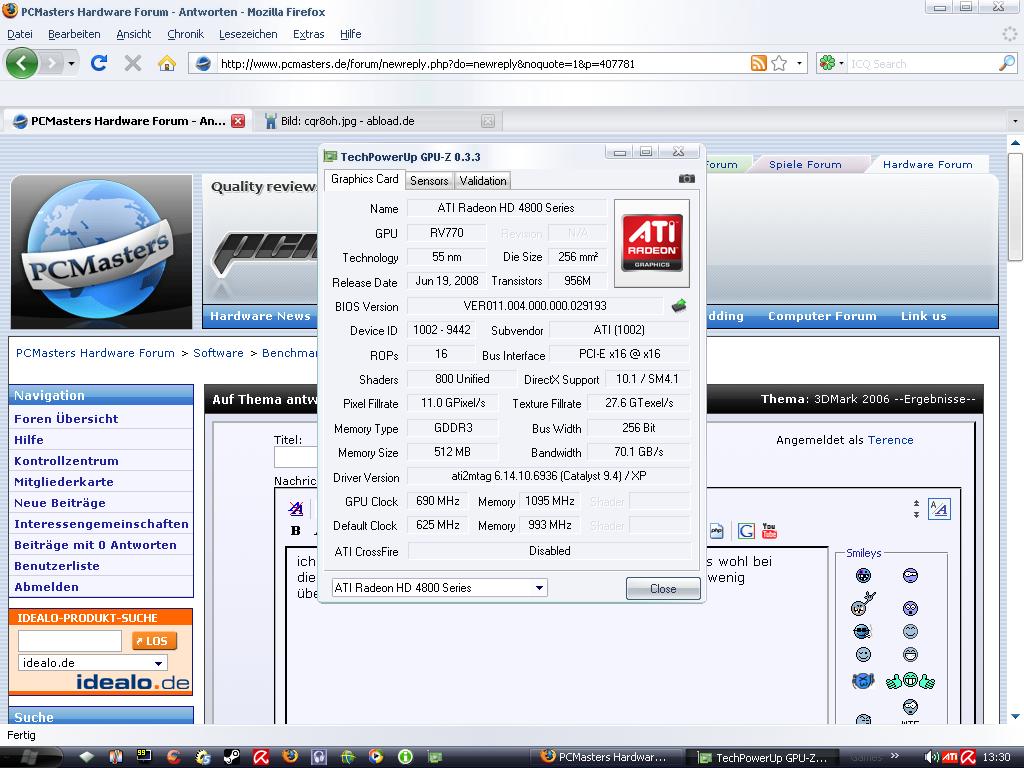Click the green BIOS save chip icon
The height and width of the screenshot is (768, 1024).
tap(679, 305)
